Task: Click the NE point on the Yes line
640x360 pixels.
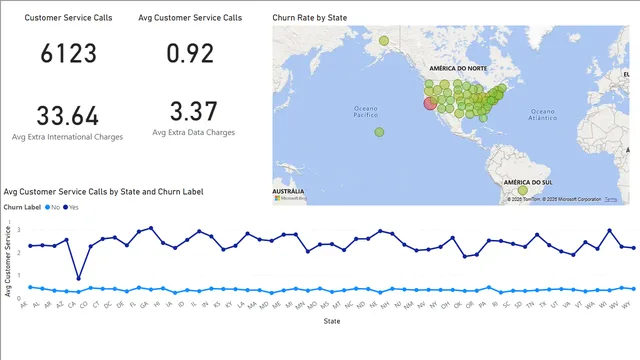Action: (x=380, y=231)
